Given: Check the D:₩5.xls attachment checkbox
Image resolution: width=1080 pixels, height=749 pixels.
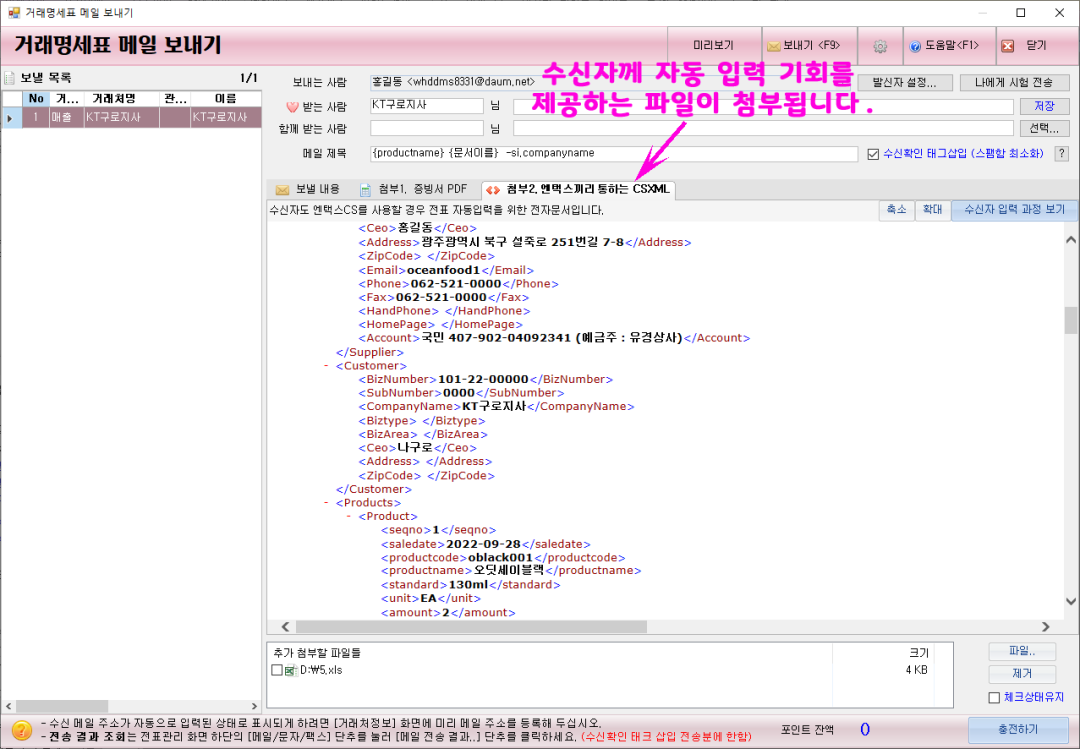Looking at the screenshot, I should pyautogui.click(x=277, y=670).
